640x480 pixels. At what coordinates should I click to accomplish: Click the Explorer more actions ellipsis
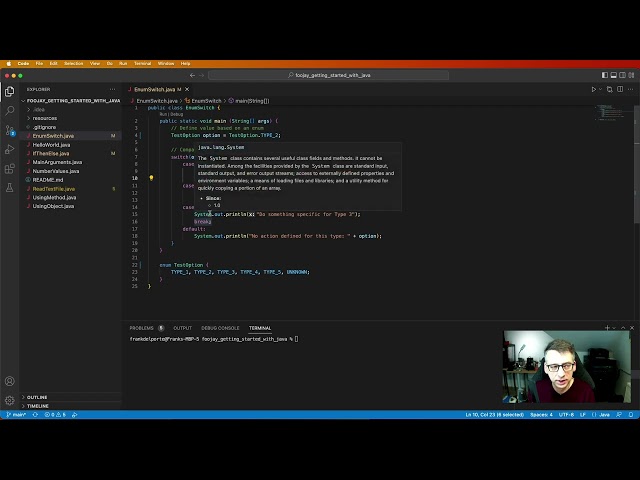click(x=112, y=89)
